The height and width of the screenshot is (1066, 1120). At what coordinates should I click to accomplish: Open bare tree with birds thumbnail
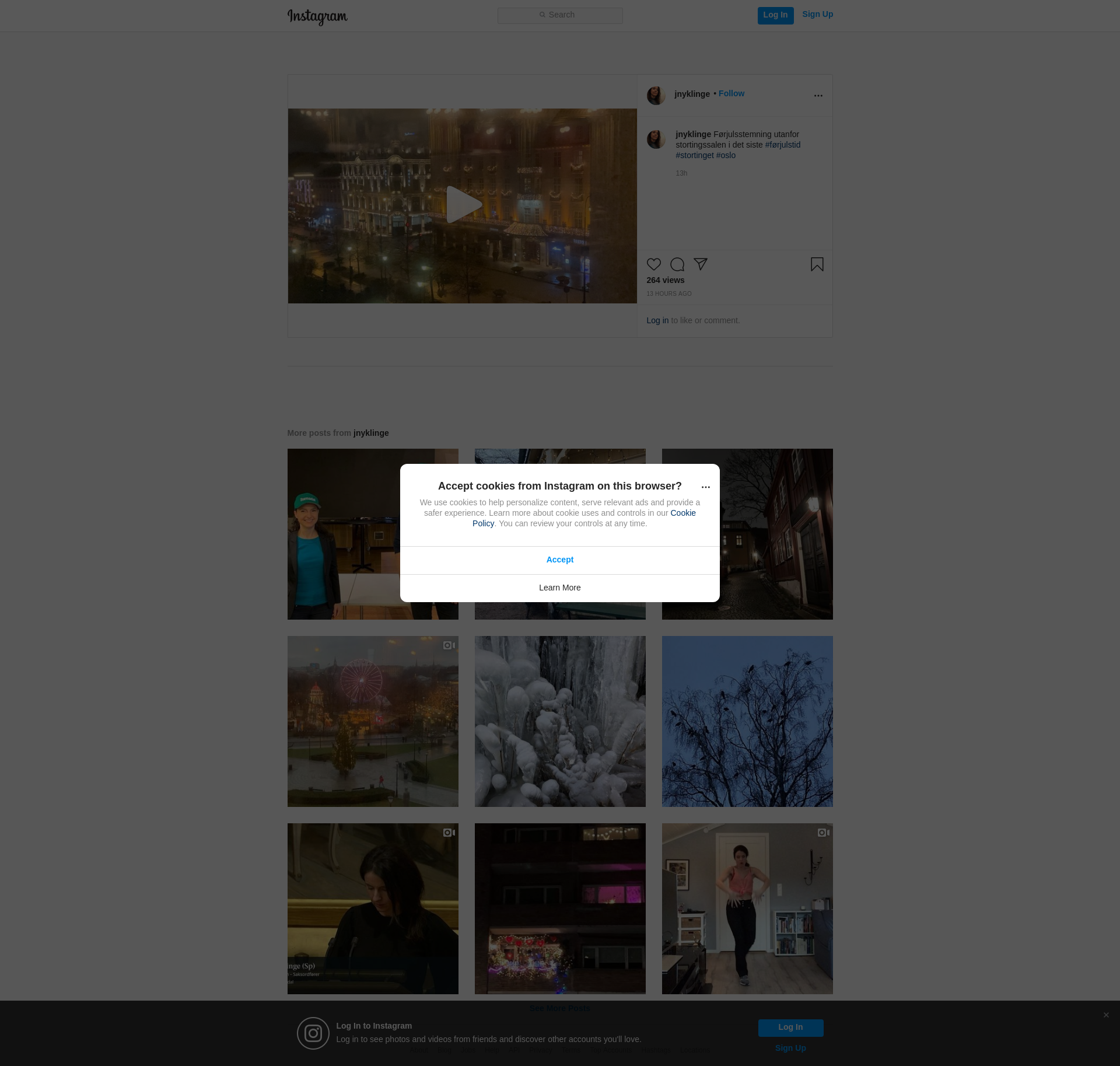point(747,721)
